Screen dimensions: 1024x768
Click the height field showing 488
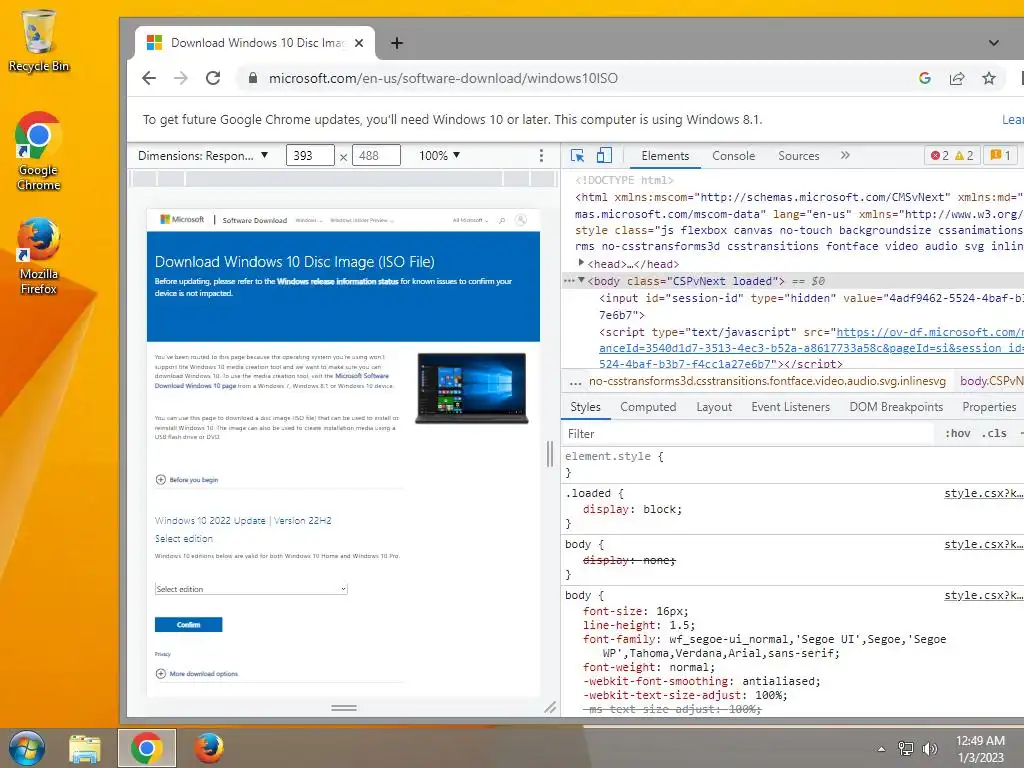click(376, 155)
